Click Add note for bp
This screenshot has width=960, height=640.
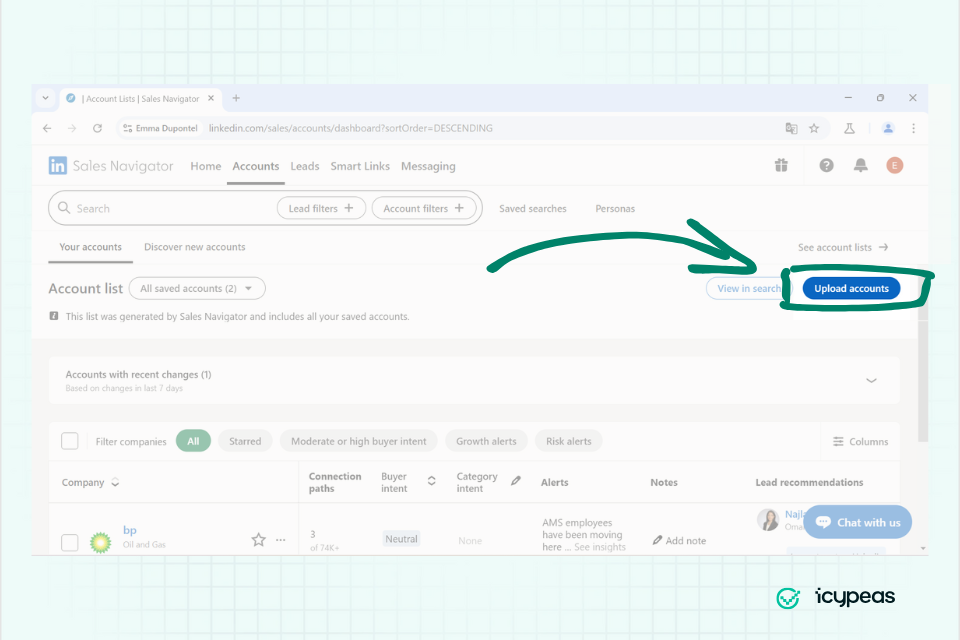(x=680, y=540)
